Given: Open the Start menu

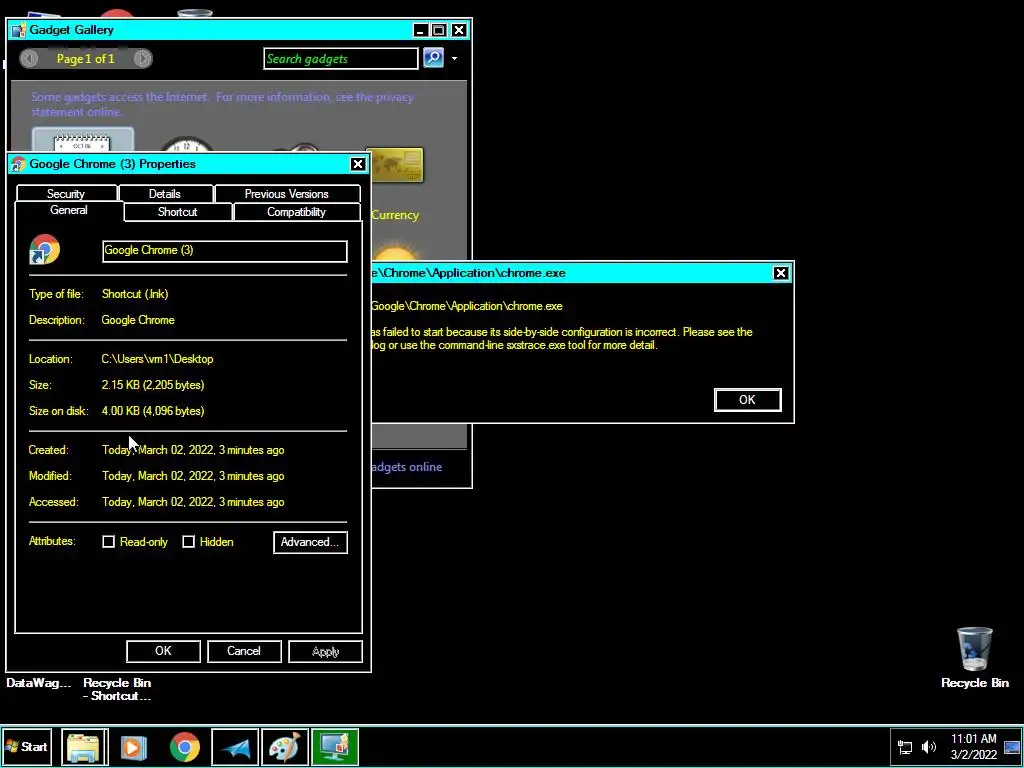Looking at the screenshot, I should click(x=26, y=746).
